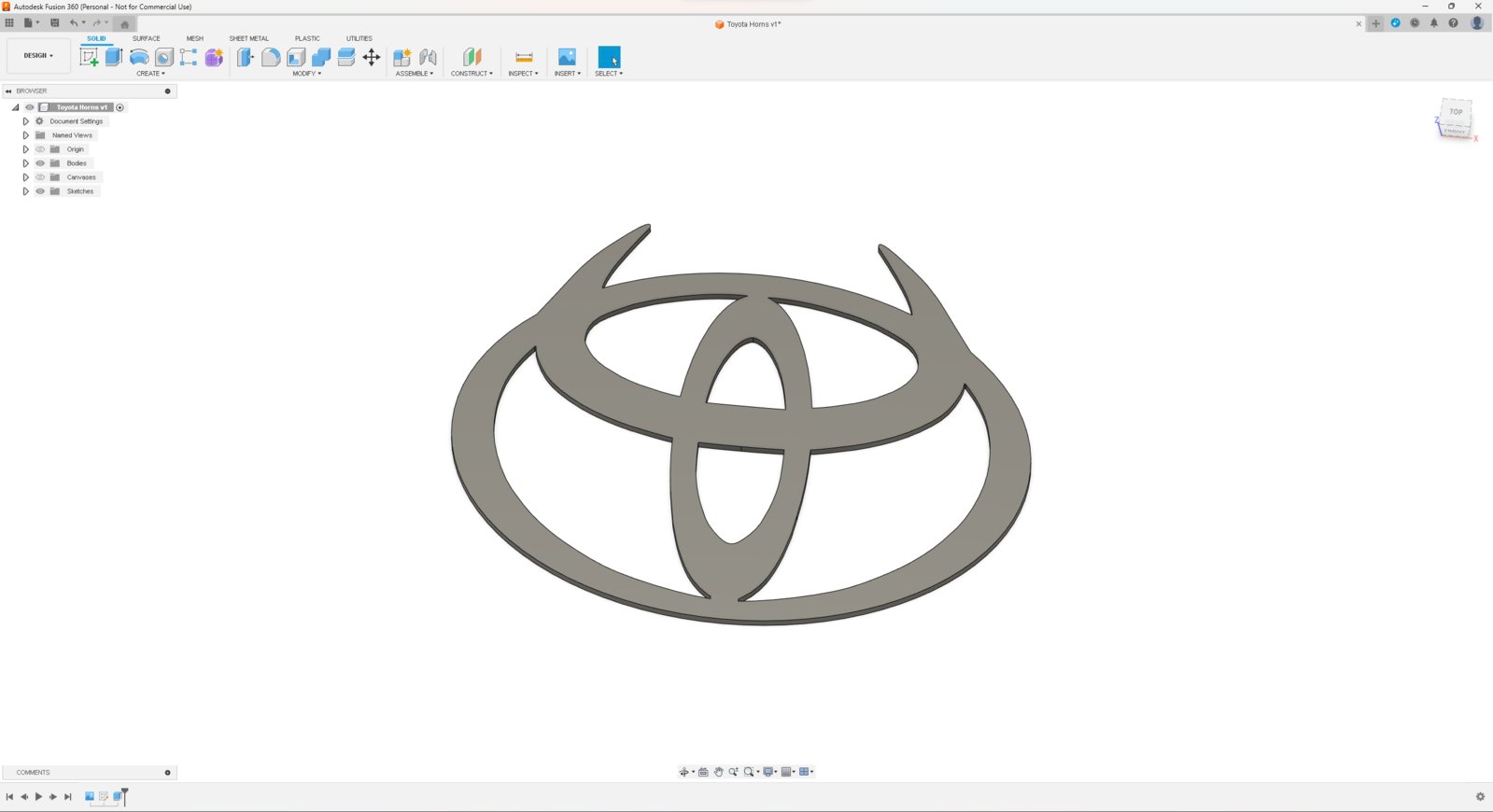The image size is (1493, 812).
Task: Switch to the SURFACE tab
Action: click(x=146, y=38)
